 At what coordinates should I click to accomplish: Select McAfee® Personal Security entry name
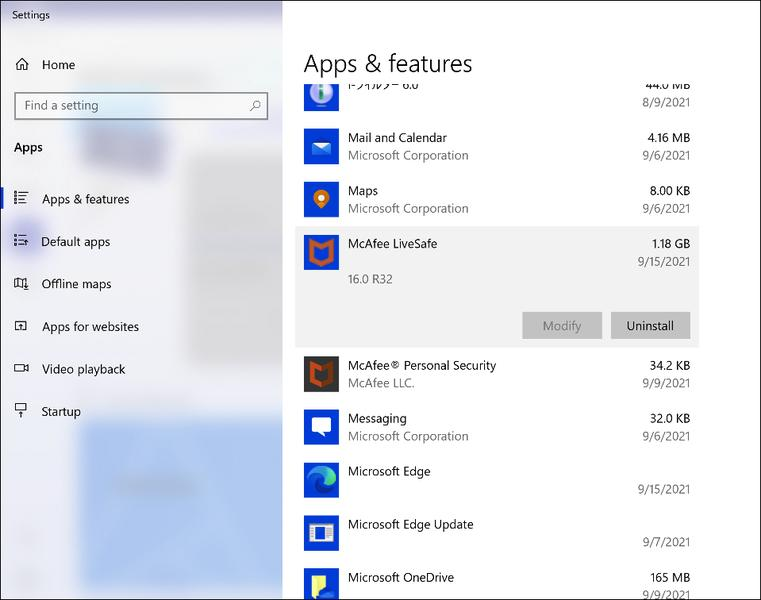(x=422, y=366)
